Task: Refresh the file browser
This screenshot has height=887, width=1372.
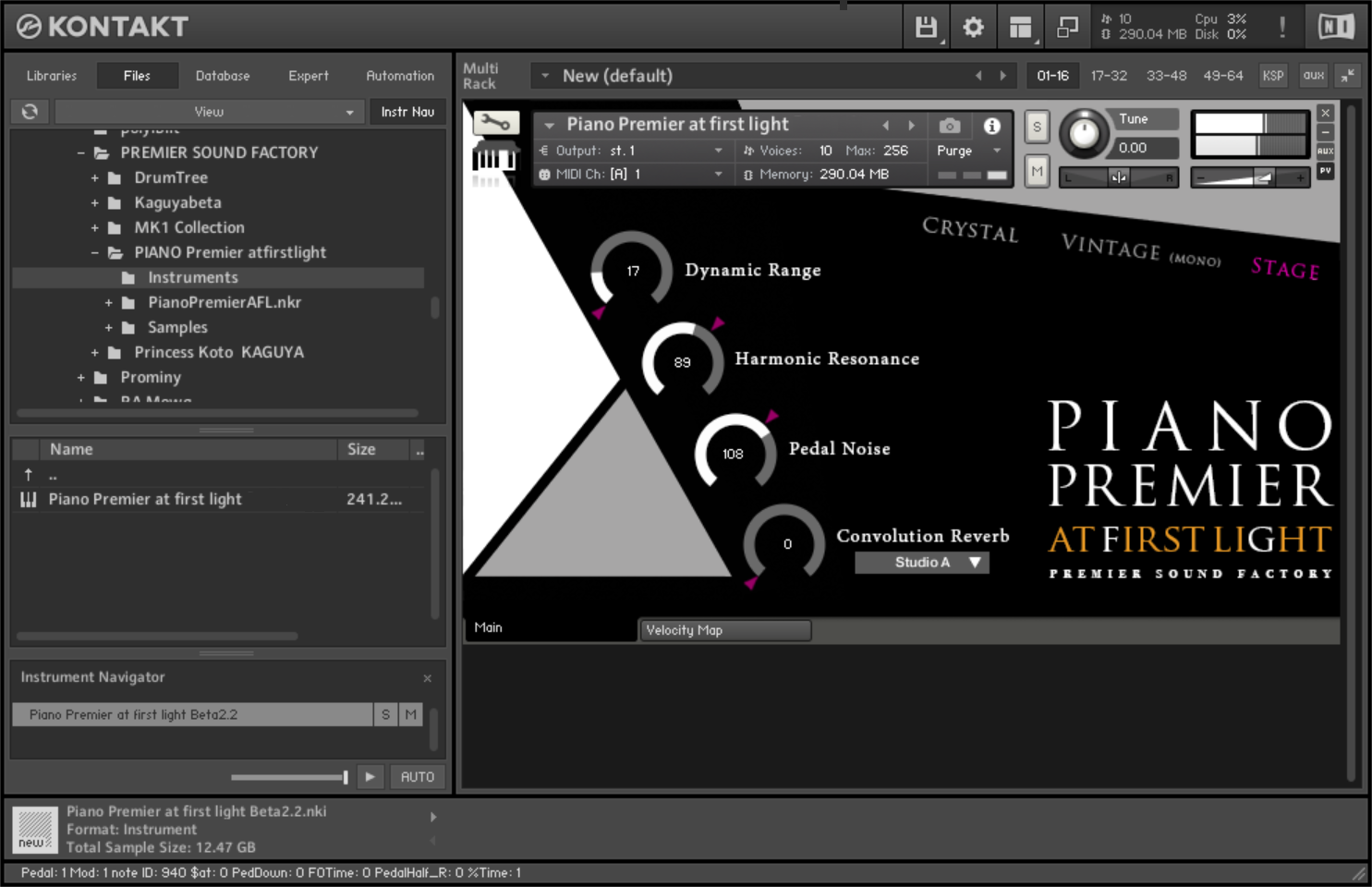Action: [x=30, y=112]
